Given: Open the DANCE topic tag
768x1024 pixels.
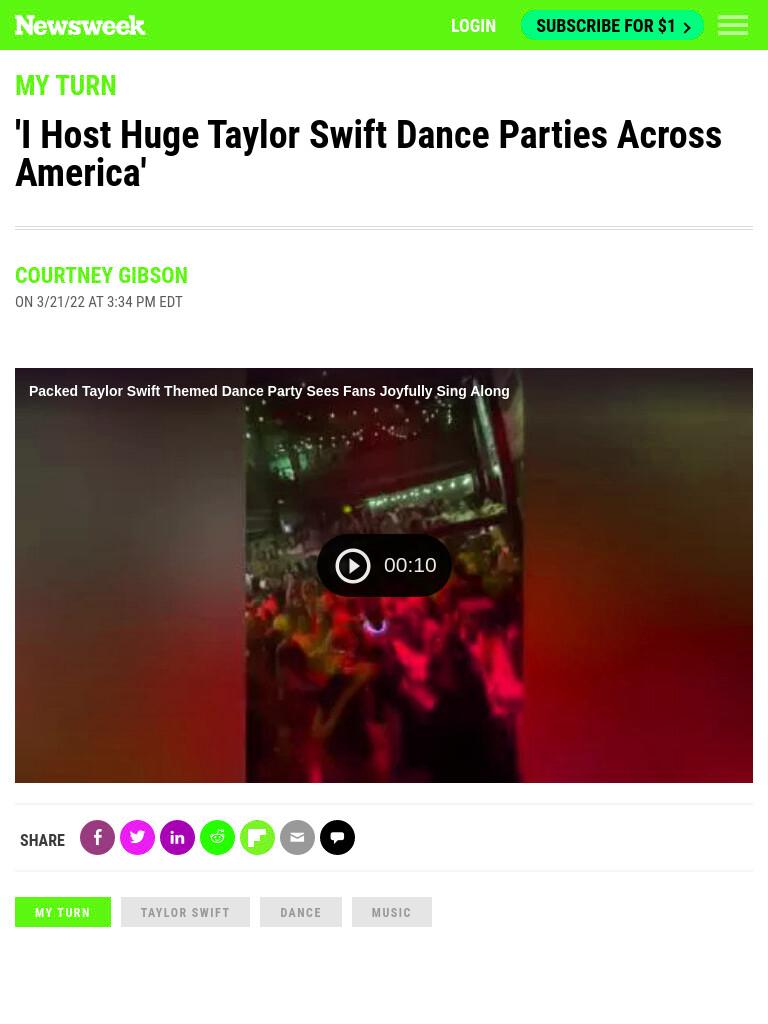Looking at the screenshot, I should tap(301, 912).
